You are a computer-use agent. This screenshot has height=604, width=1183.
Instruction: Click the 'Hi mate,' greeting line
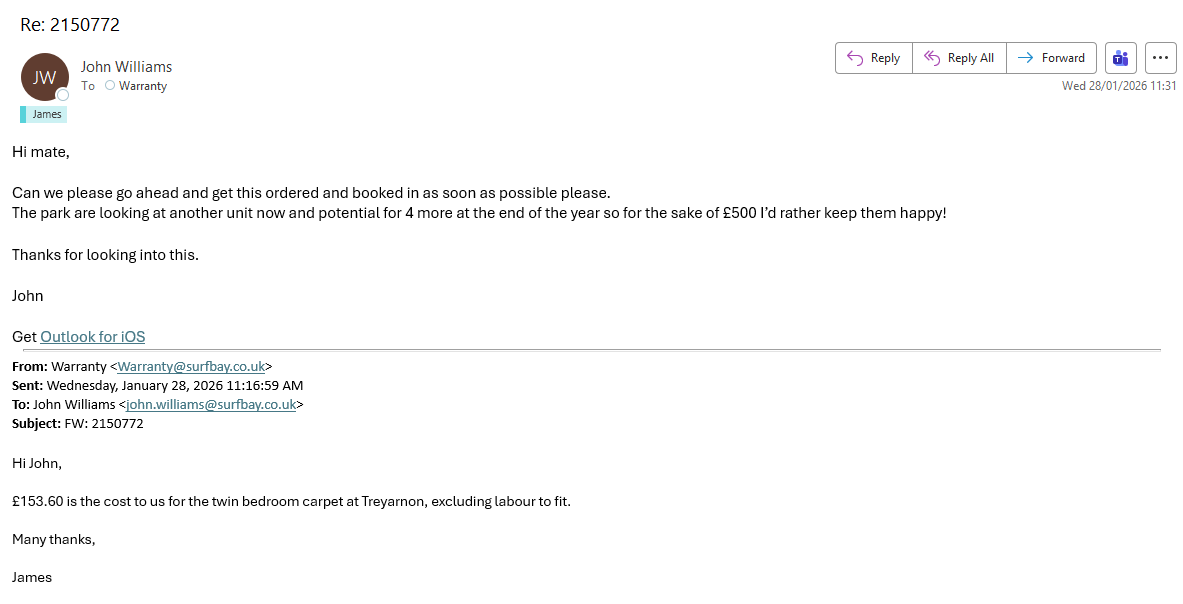coord(41,152)
